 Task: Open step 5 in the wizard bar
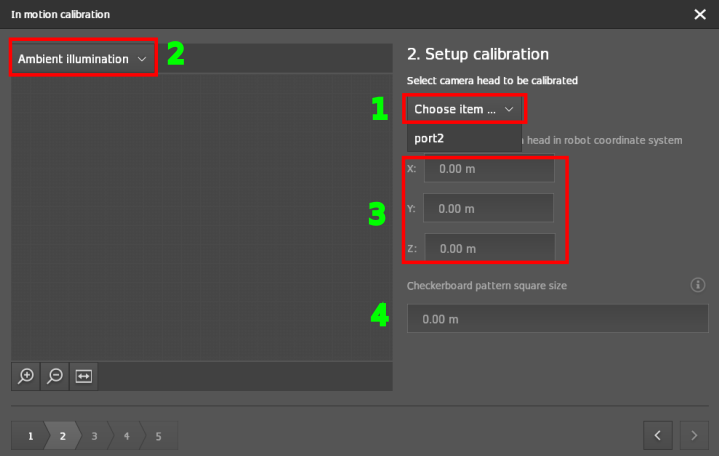158,436
